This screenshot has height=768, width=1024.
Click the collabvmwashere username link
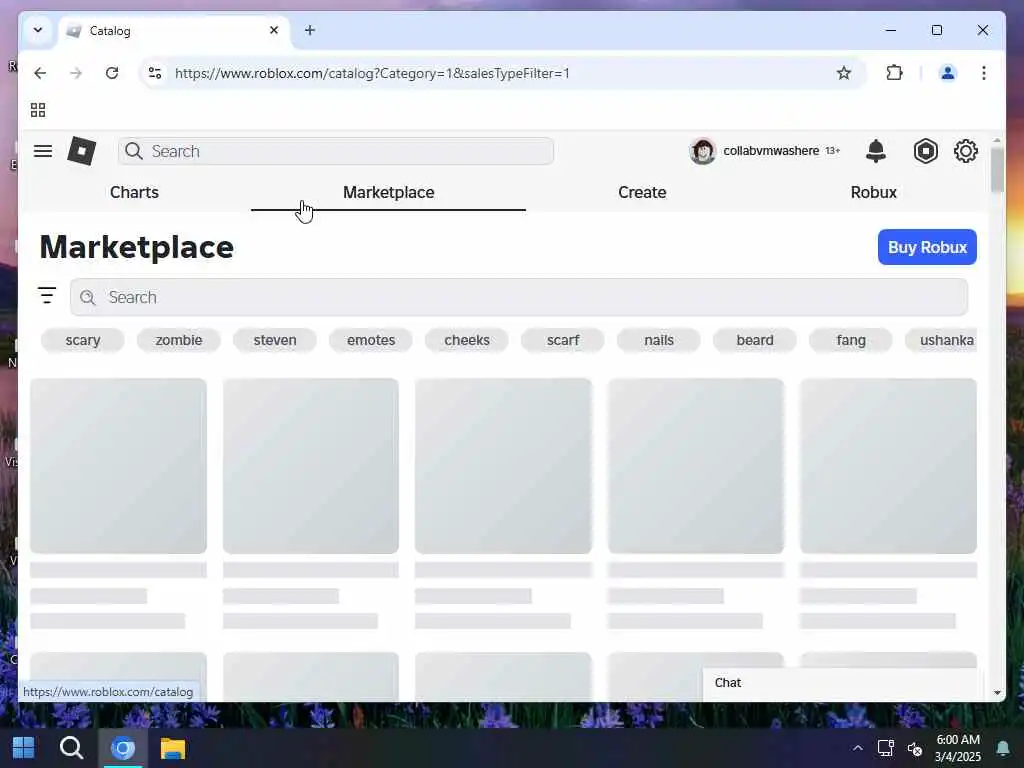click(771, 151)
